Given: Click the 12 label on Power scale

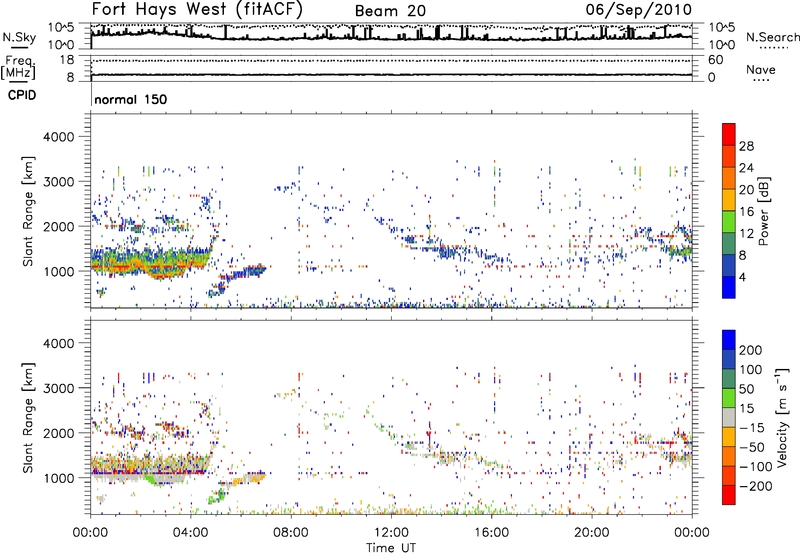Looking at the screenshot, I should tap(746, 234).
